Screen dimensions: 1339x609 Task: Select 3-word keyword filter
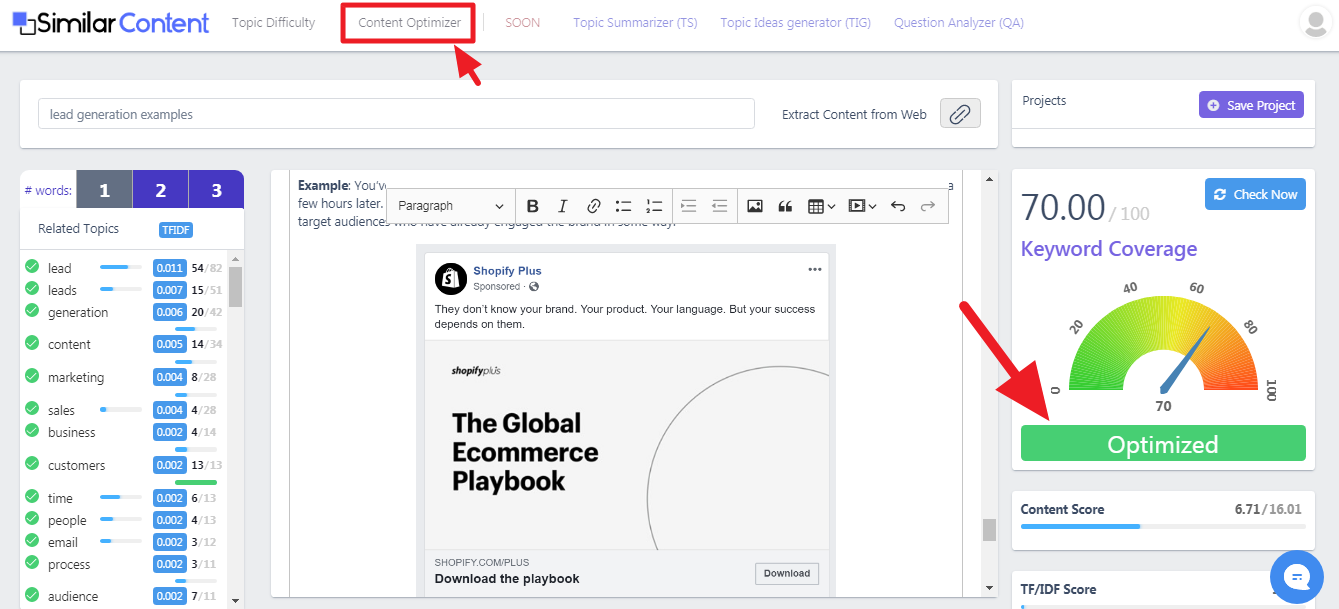[x=216, y=190]
